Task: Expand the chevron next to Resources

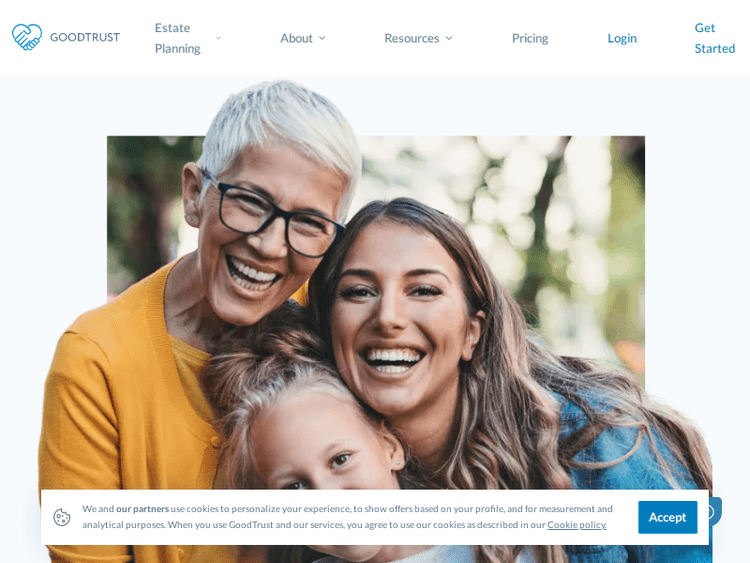Action: [449, 38]
